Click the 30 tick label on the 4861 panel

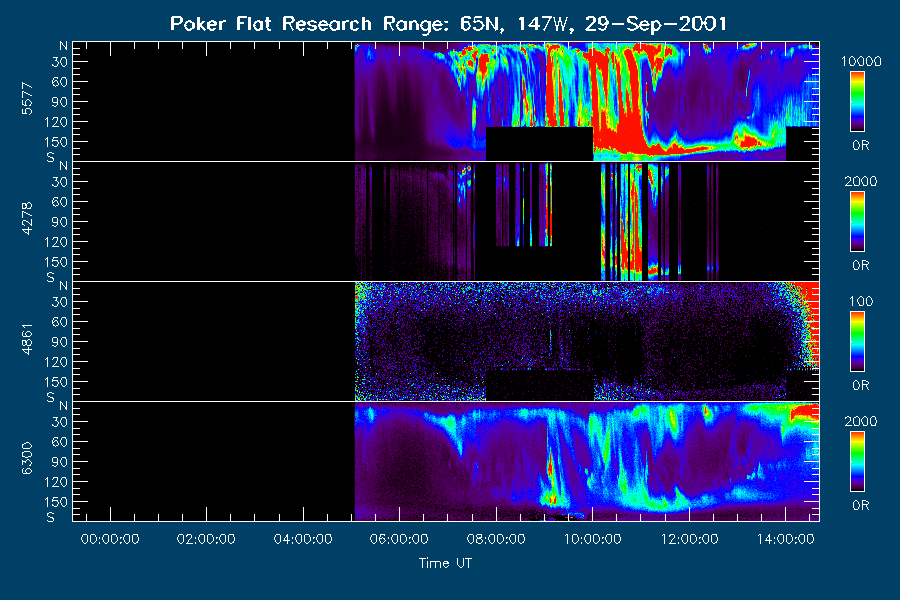60,302
